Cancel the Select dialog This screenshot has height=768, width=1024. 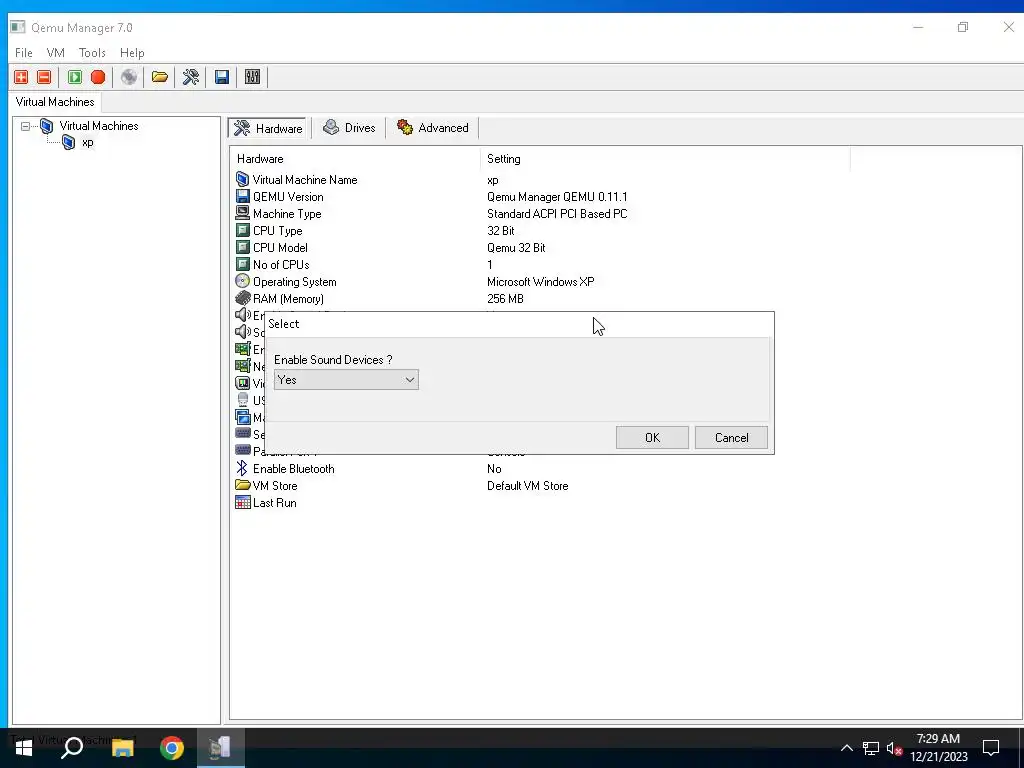click(731, 438)
